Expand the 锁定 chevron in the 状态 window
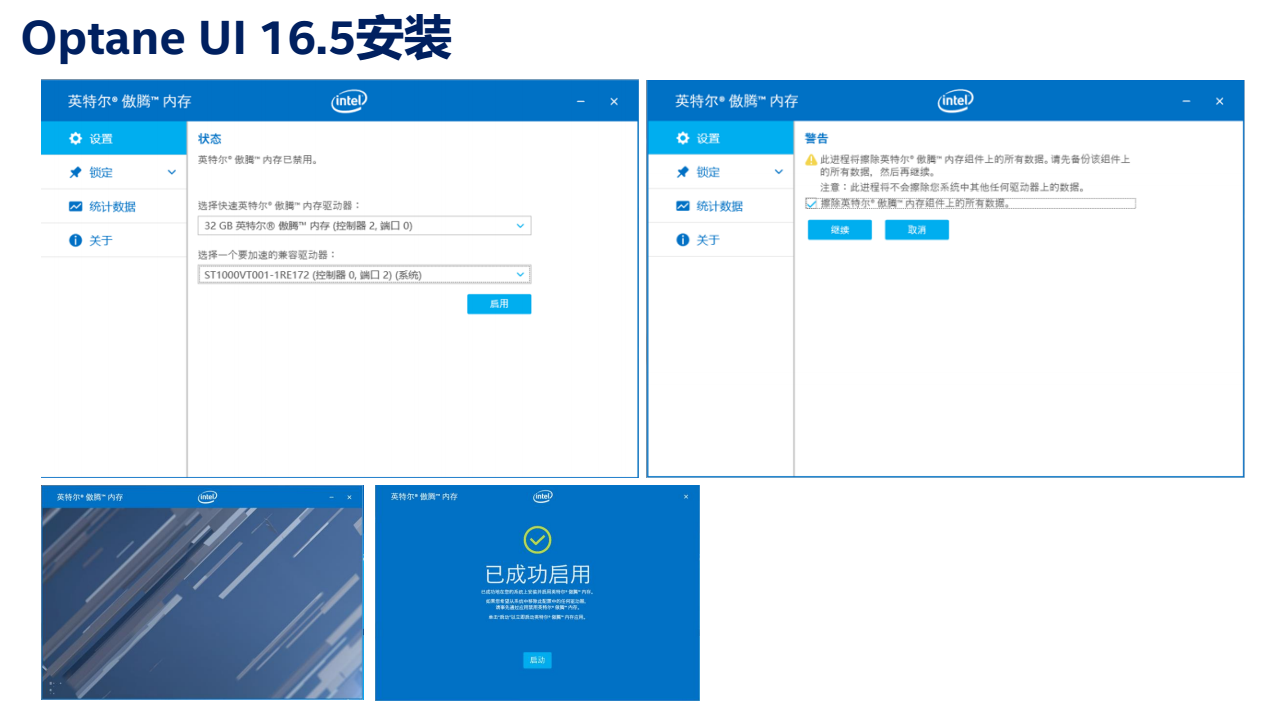This screenshot has width=1277, height=716. click(x=171, y=172)
